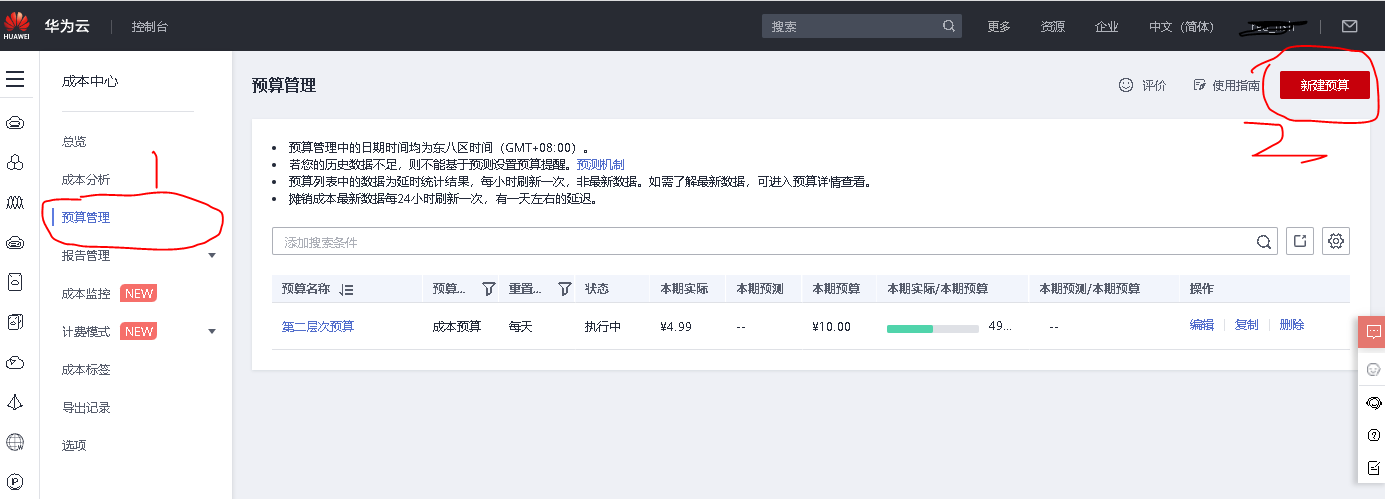Click the 华为云 brand name

pyautogui.click(x=67, y=26)
